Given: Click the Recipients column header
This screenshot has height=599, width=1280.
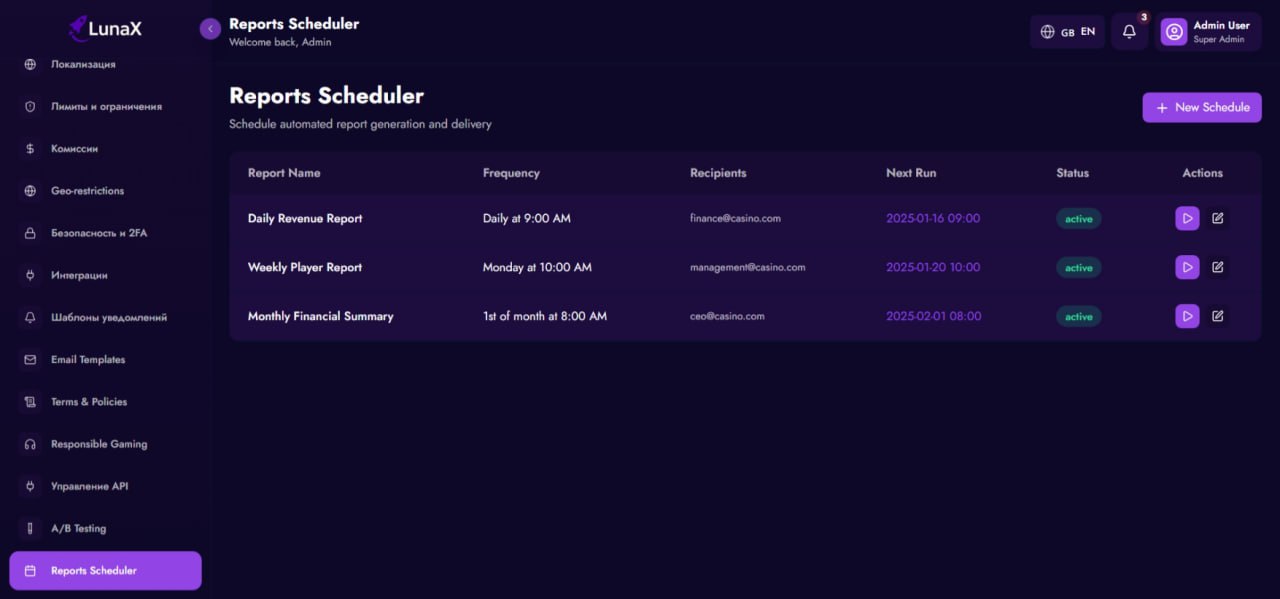Looking at the screenshot, I should coord(718,173).
